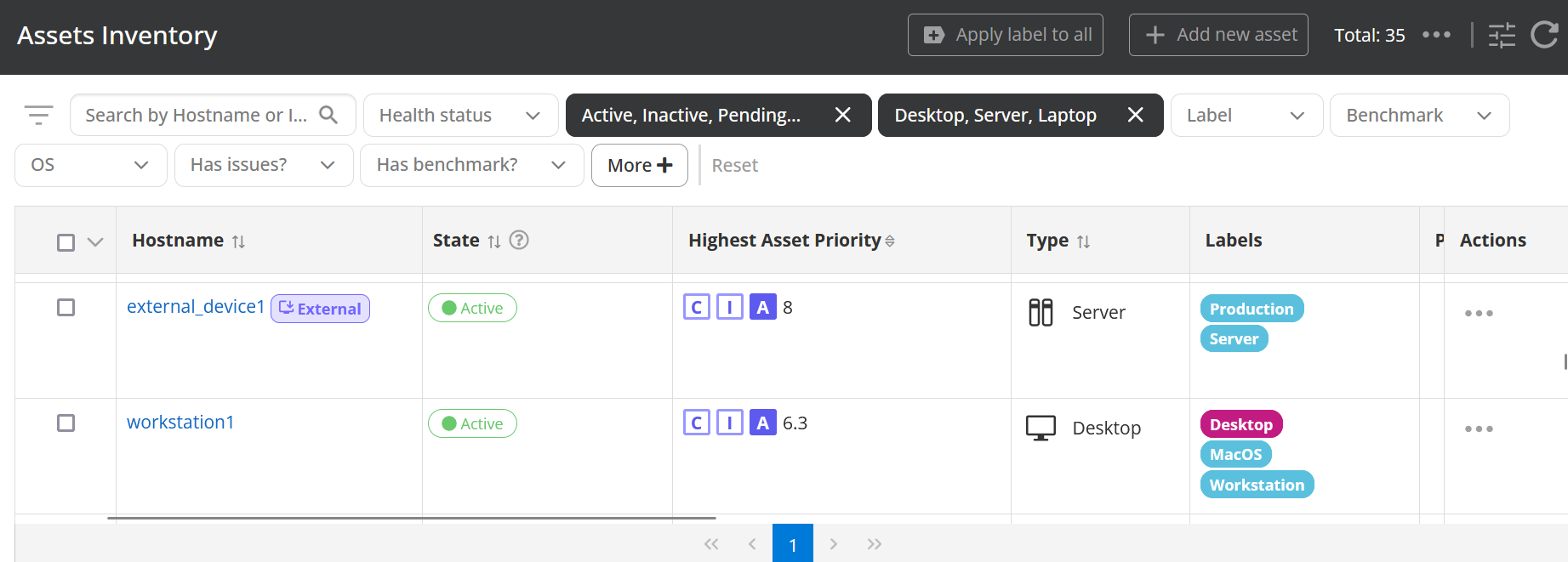This screenshot has height=562, width=1568.
Task: Click the Add new asset button
Action: 1217,35
